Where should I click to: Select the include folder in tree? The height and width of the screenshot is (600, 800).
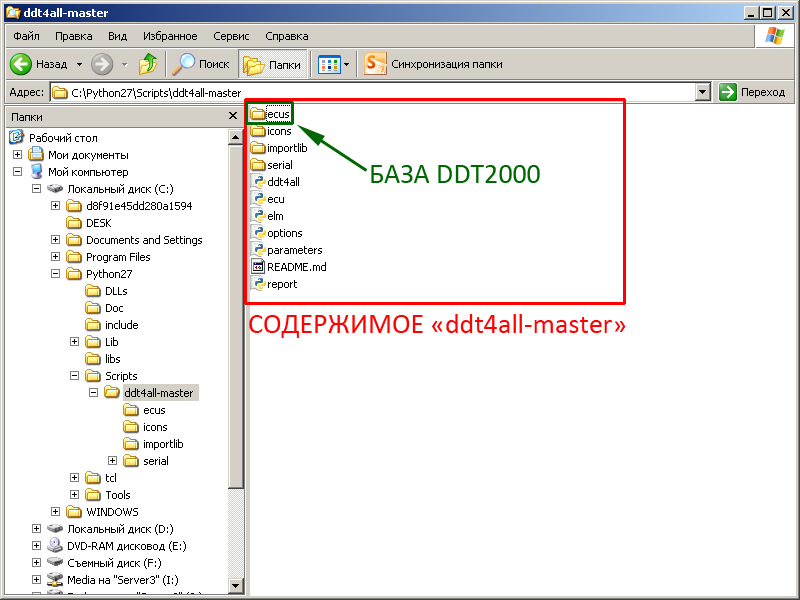(x=112, y=324)
